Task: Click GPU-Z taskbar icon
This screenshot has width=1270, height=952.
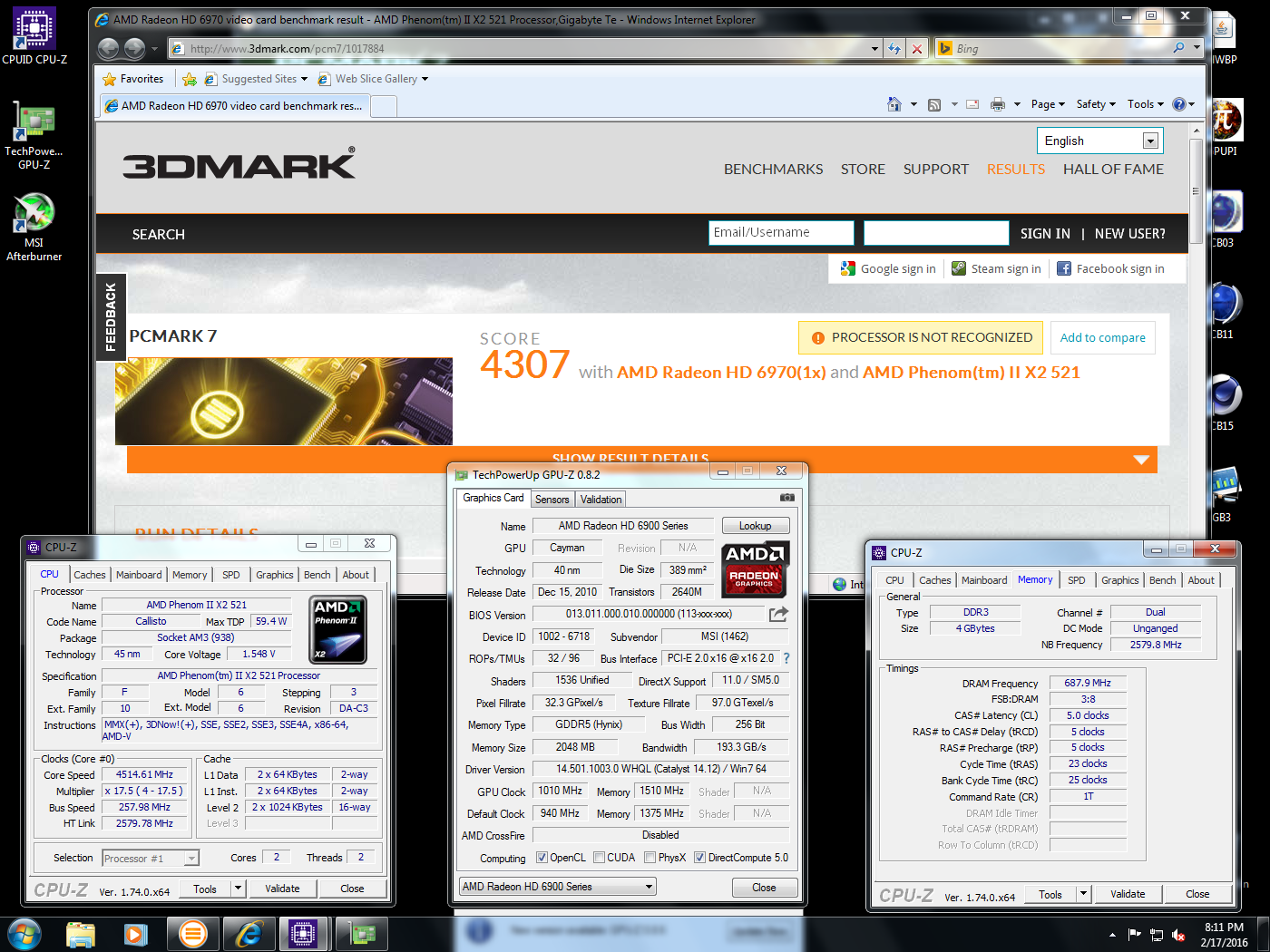Action: (362, 934)
